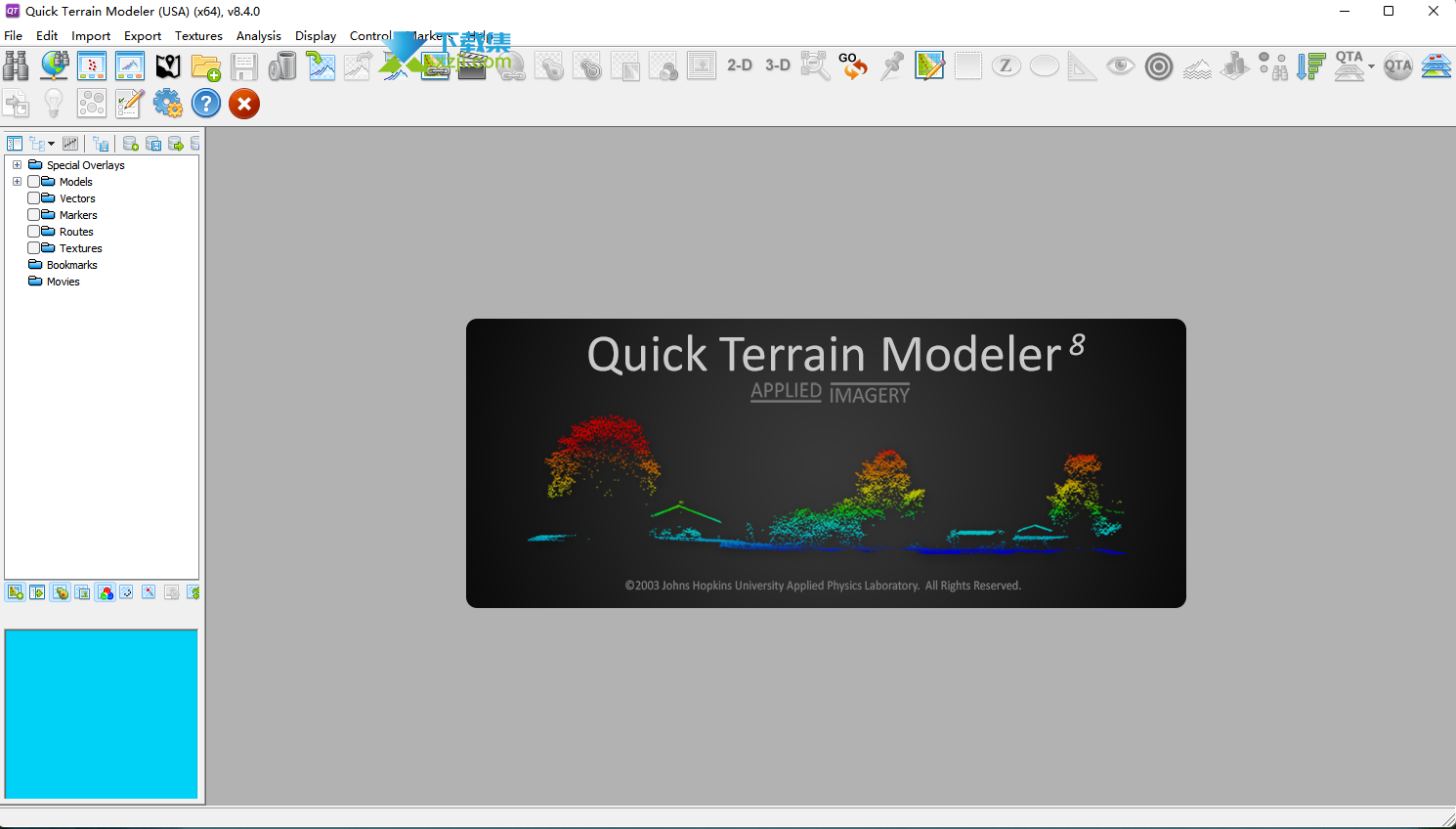The height and width of the screenshot is (829, 1456).
Task: Toggle the Routes checkbox
Action: coord(34,232)
